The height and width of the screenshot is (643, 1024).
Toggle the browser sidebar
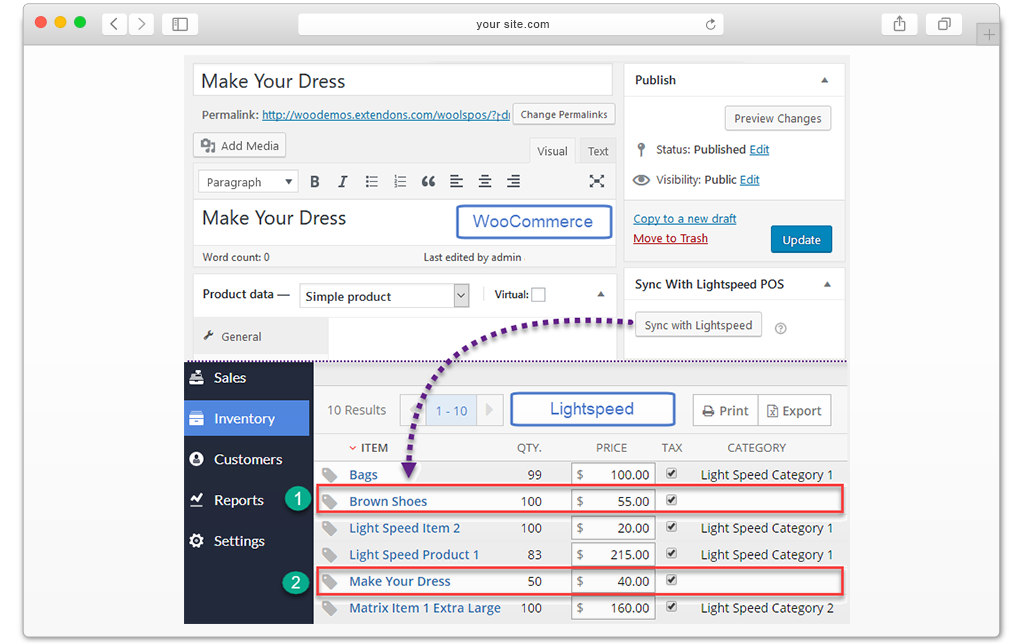180,24
